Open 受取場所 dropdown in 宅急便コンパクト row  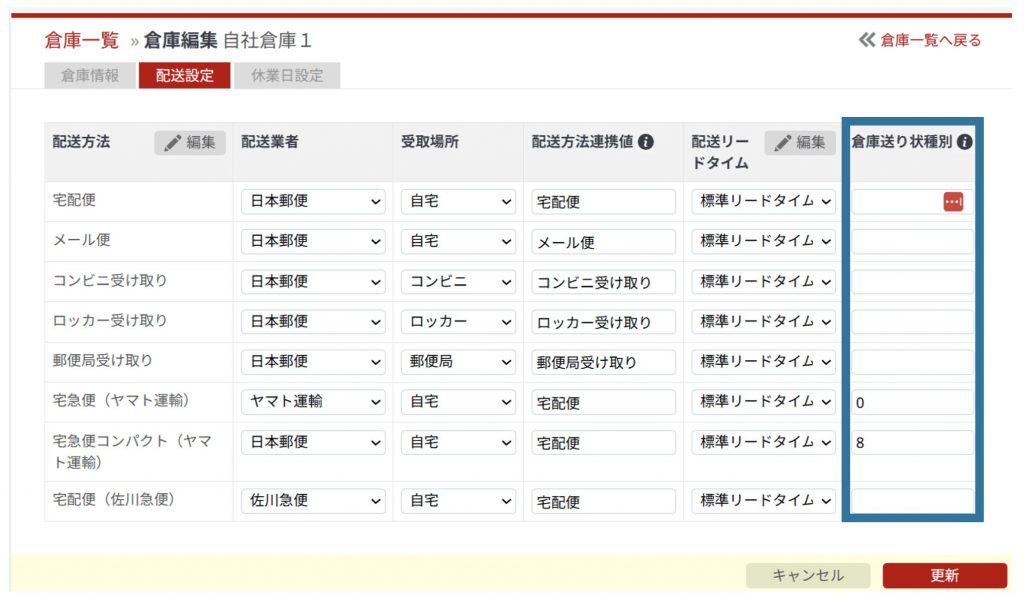coord(458,443)
